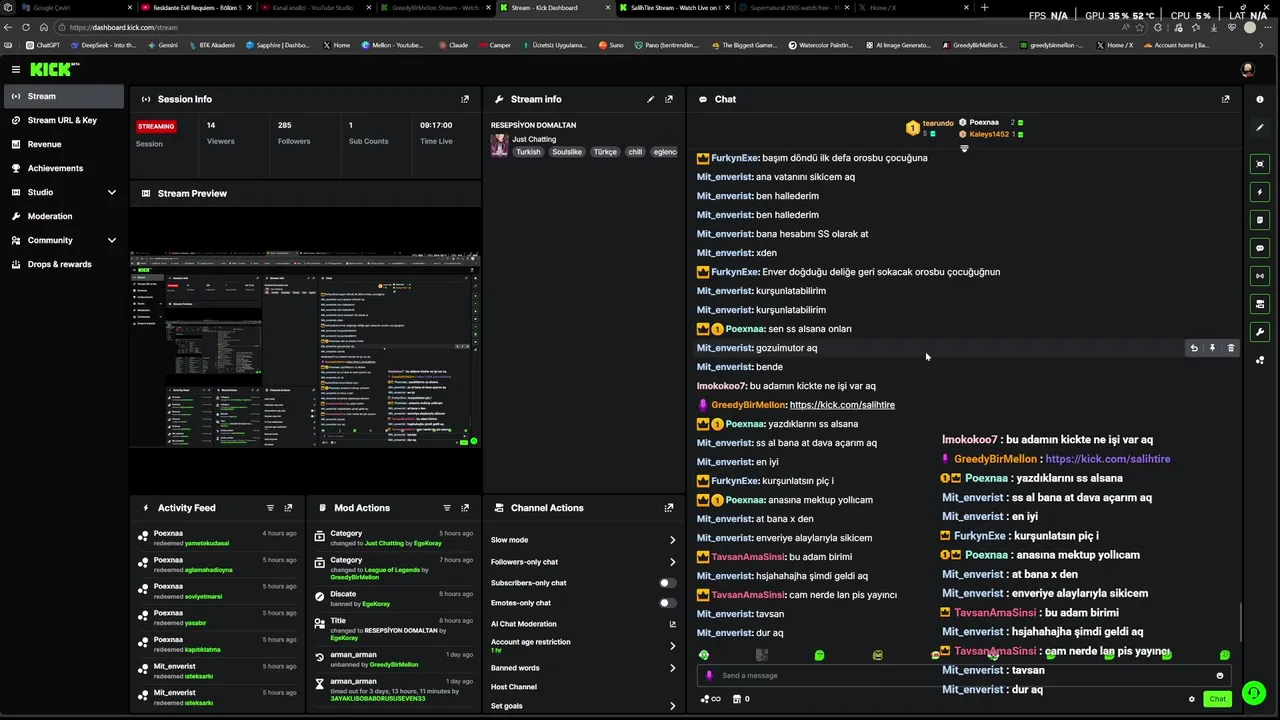The image size is (1280, 720).
Task: Open the hamburger menu beside KICK logo
Action: tap(16, 69)
